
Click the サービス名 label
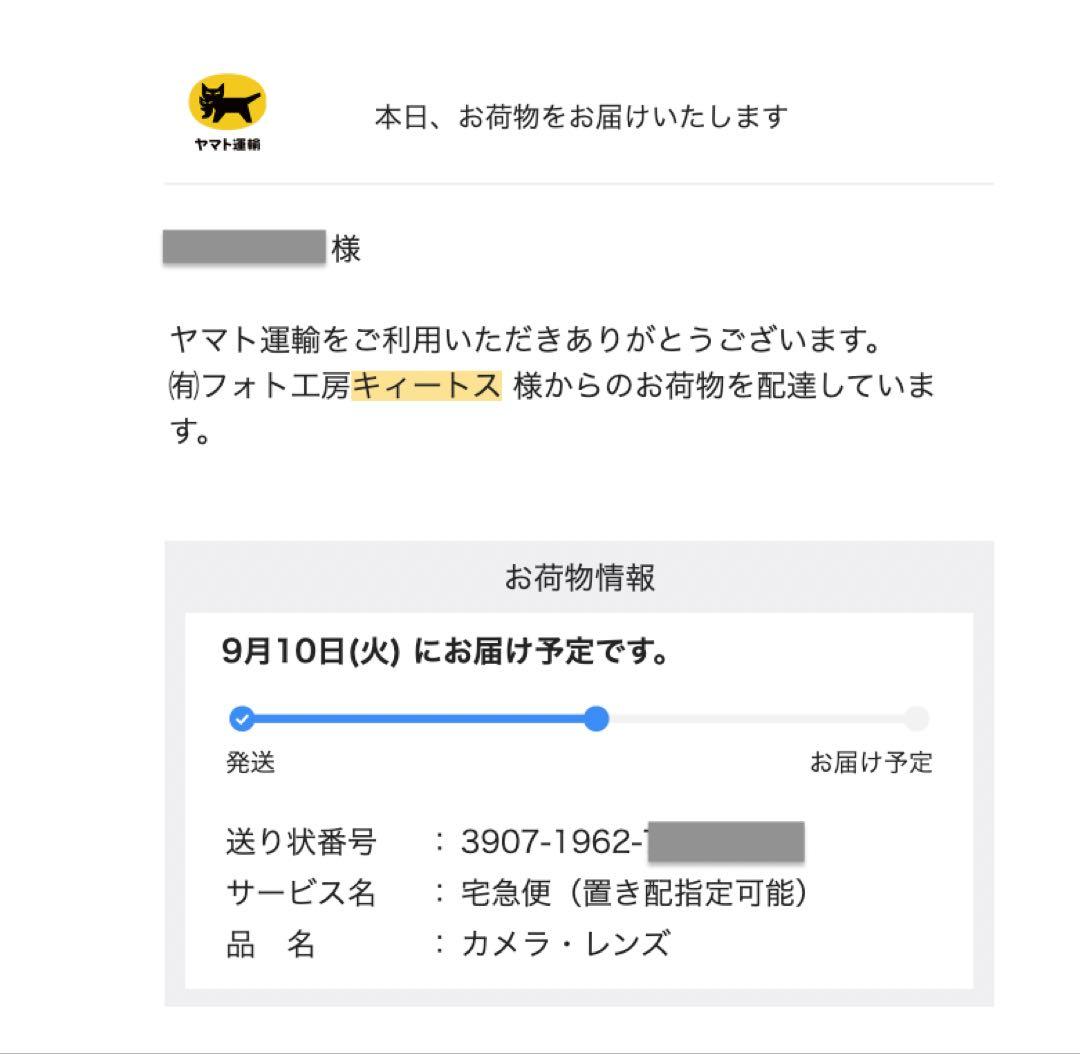pyautogui.click(x=301, y=893)
